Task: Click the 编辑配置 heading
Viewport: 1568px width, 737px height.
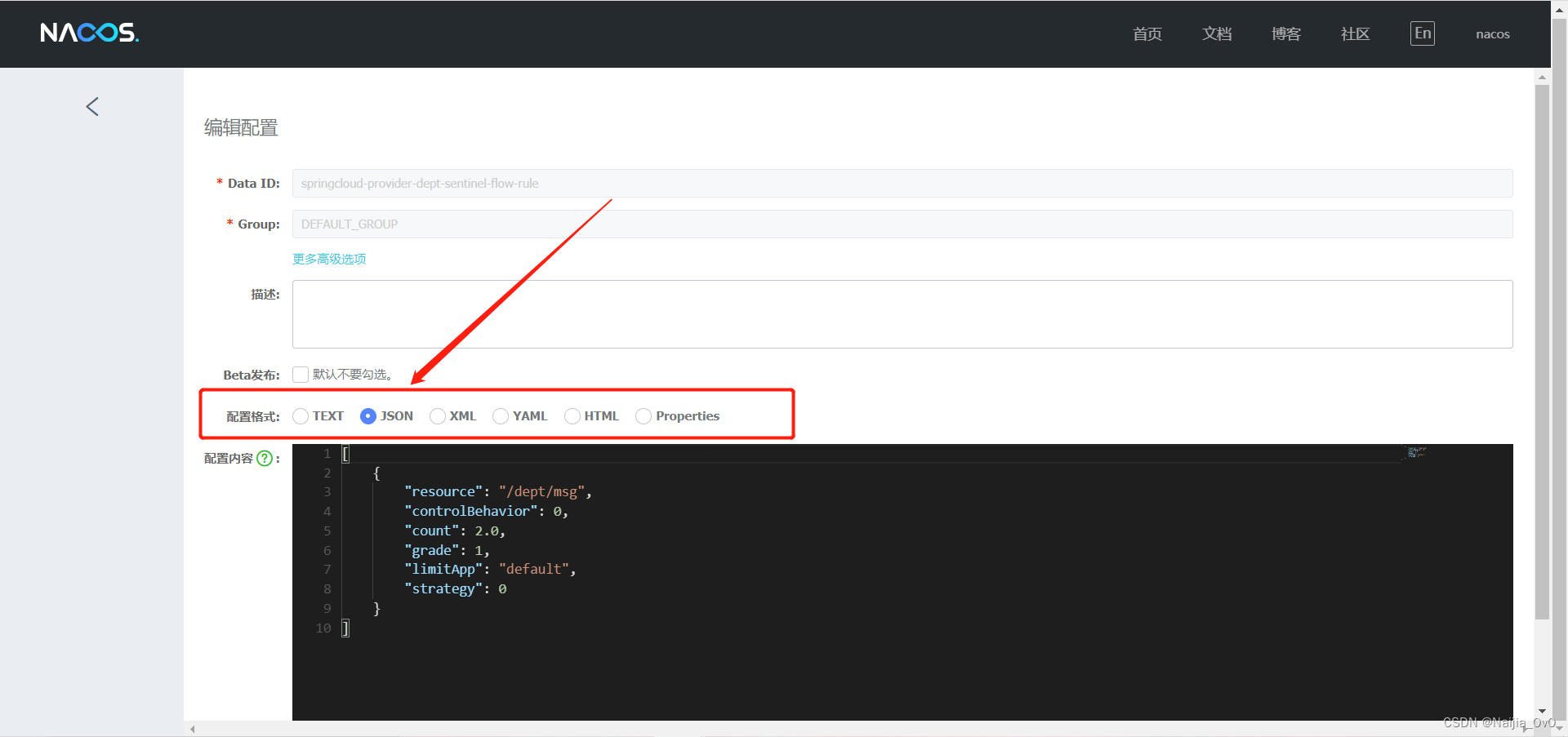Action: (241, 128)
